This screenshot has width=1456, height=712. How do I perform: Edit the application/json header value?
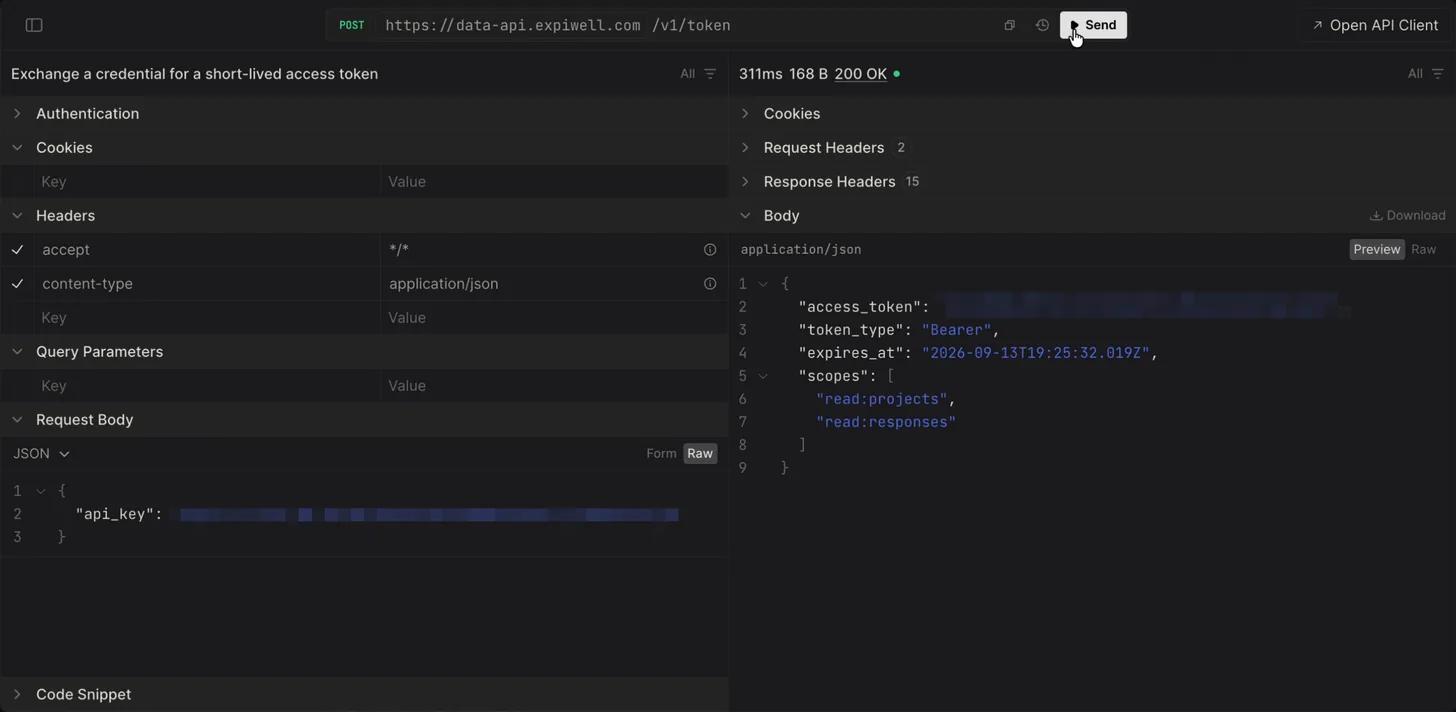click(x=540, y=284)
